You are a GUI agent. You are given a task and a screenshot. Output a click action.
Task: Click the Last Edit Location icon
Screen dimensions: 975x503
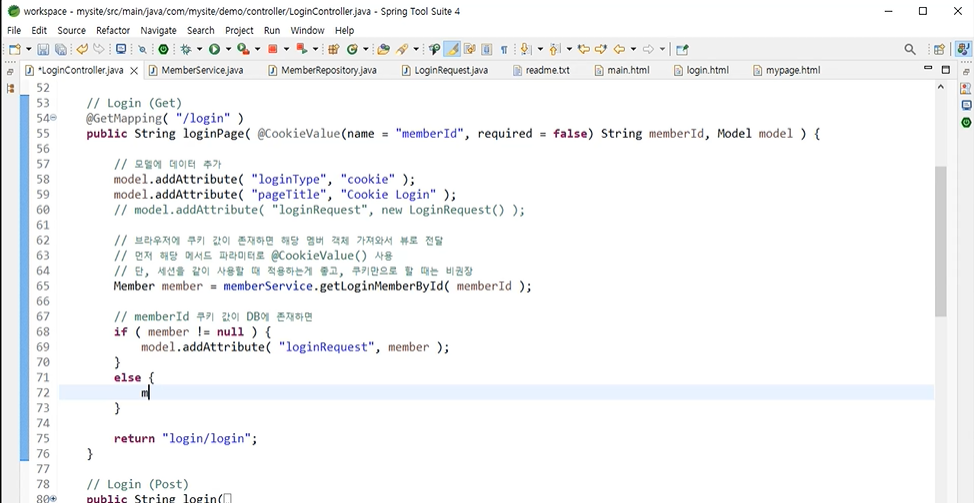click(x=583, y=49)
